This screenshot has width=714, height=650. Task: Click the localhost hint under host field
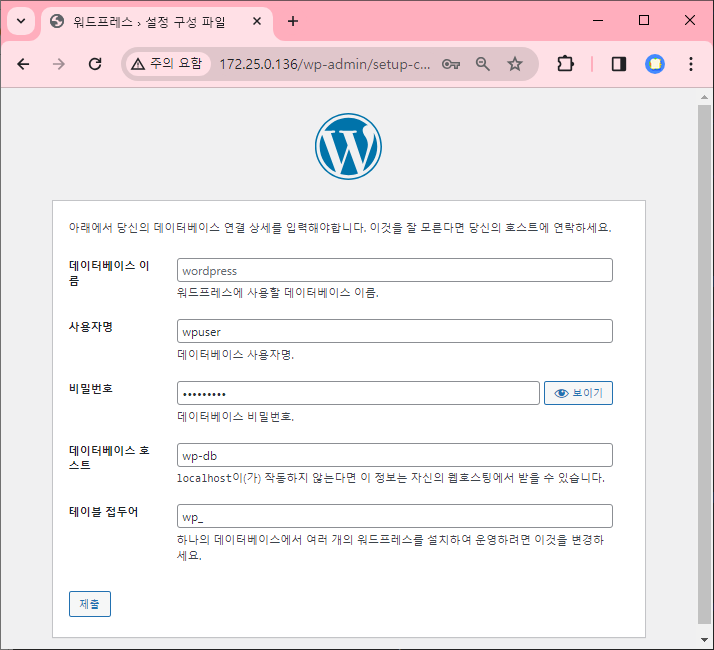pos(391,478)
